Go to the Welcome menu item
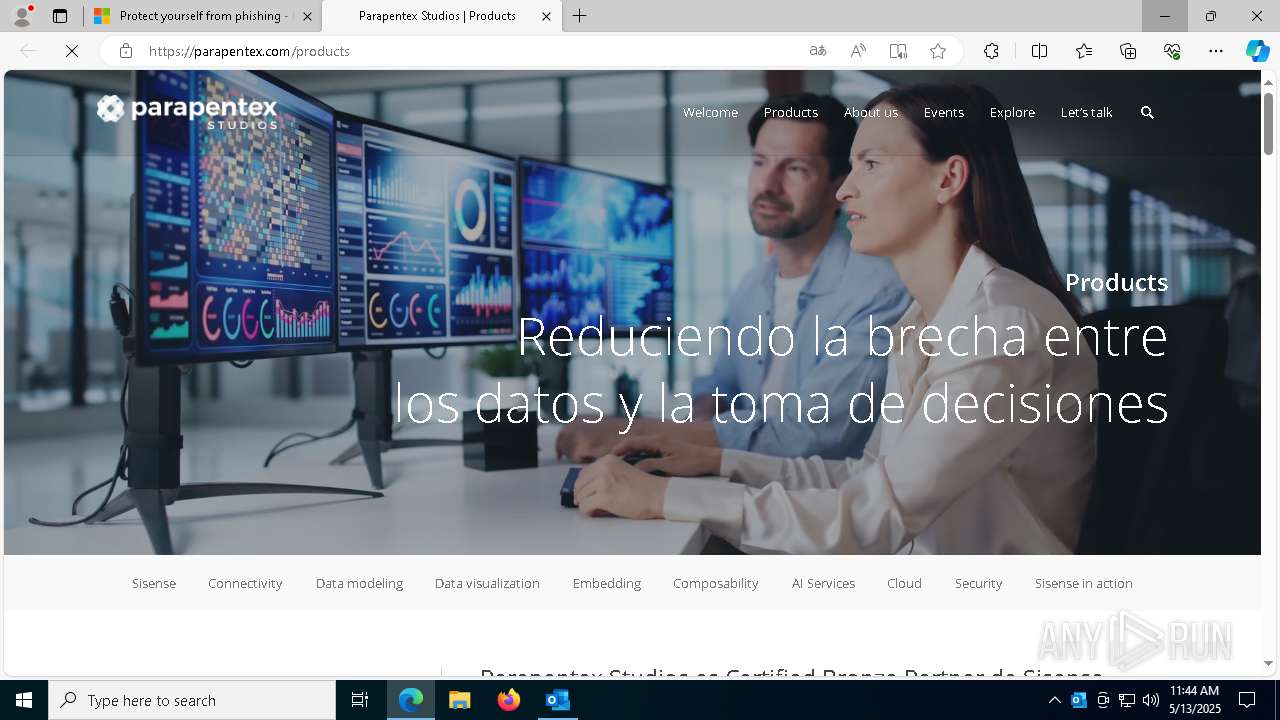The width and height of the screenshot is (1280, 720). [710, 112]
